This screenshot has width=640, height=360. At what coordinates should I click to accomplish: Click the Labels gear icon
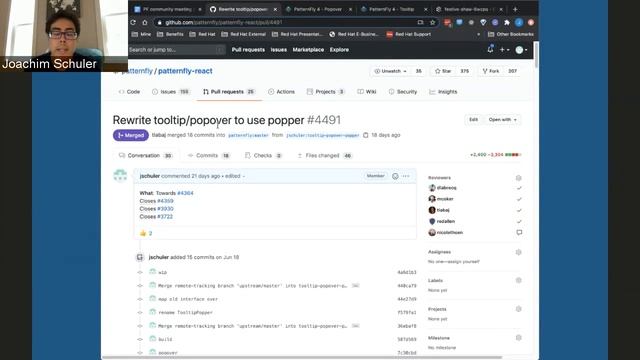(x=518, y=280)
